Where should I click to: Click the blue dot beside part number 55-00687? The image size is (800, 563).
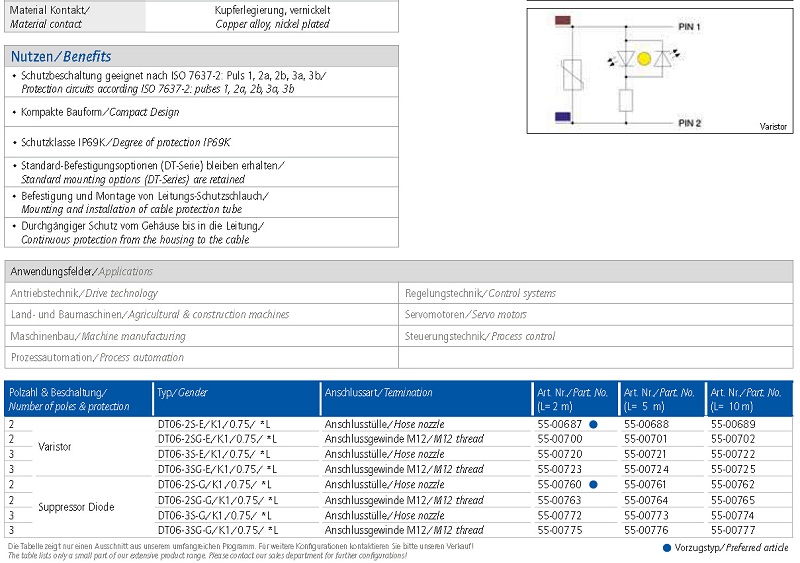coord(593,425)
